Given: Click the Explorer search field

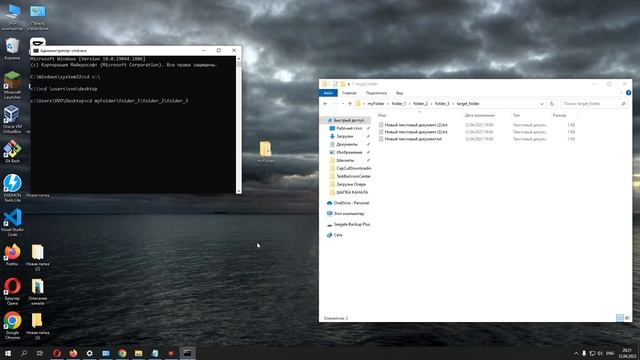Looking at the screenshot, I should click(593, 104).
